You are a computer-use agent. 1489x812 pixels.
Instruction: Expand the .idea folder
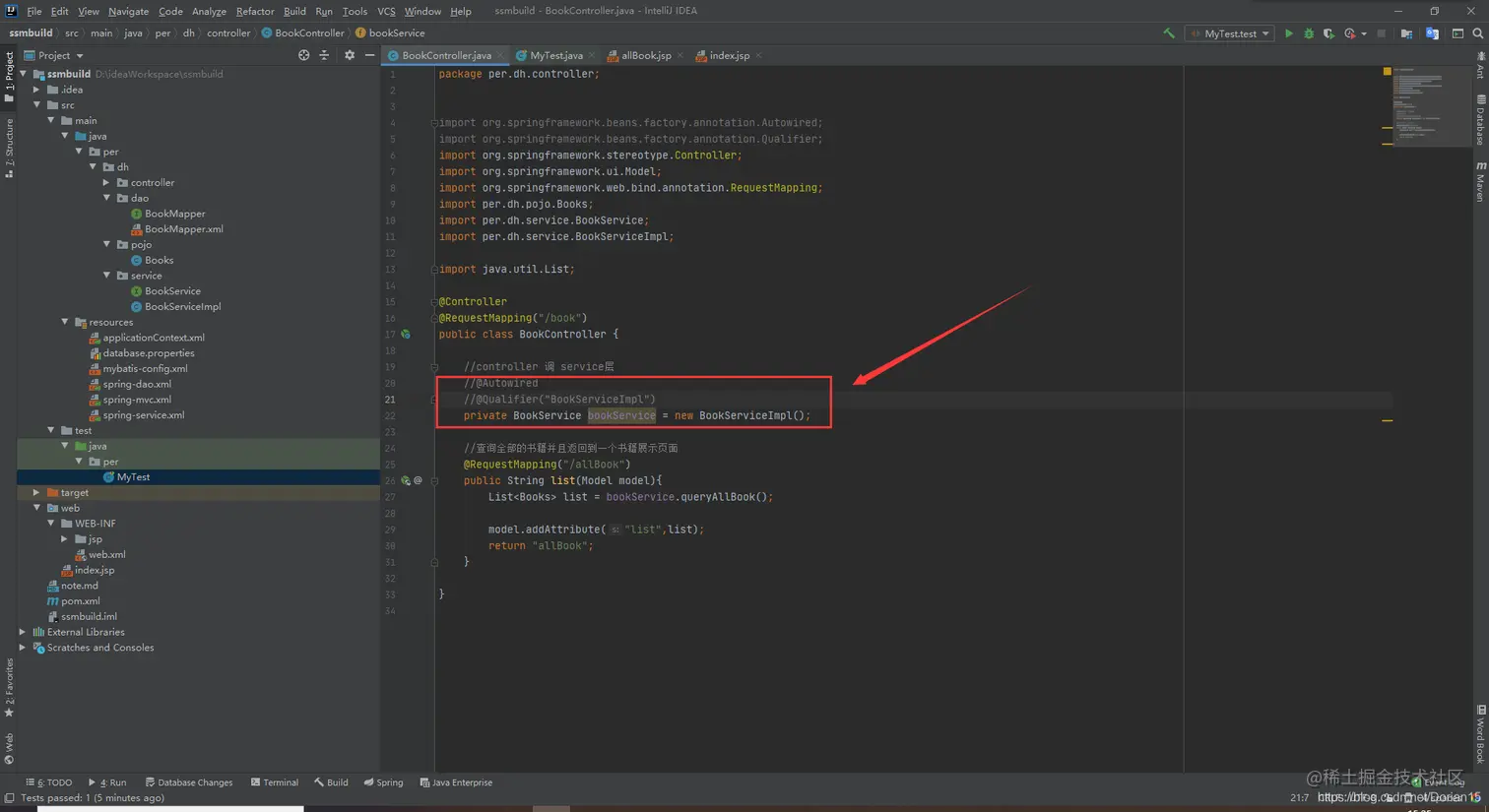pos(37,90)
